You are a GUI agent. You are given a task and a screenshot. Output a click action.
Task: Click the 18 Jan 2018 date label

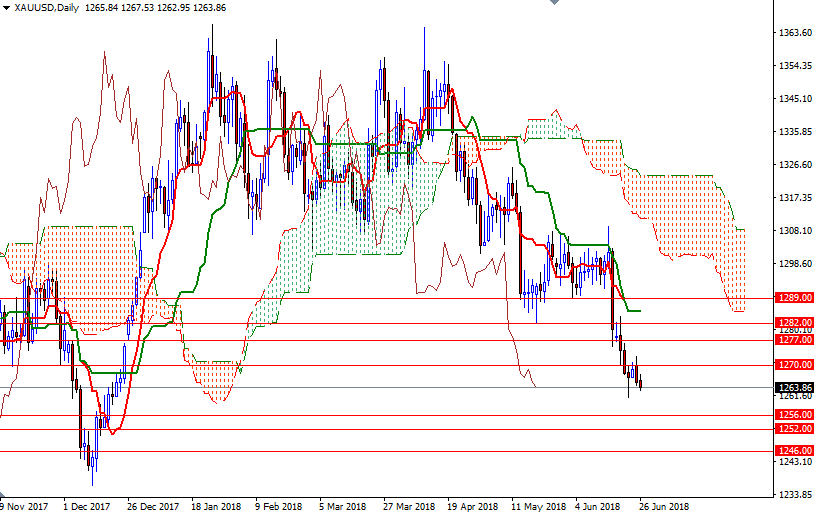(215, 506)
